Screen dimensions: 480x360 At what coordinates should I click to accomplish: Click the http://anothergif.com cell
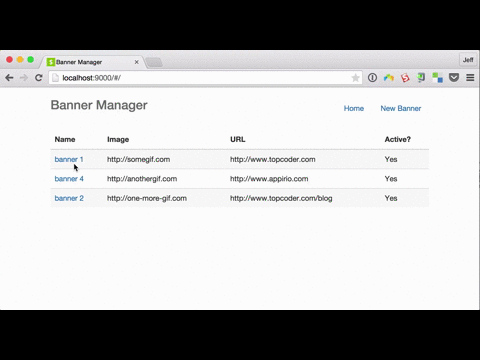pyautogui.click(x=142, y=179)
